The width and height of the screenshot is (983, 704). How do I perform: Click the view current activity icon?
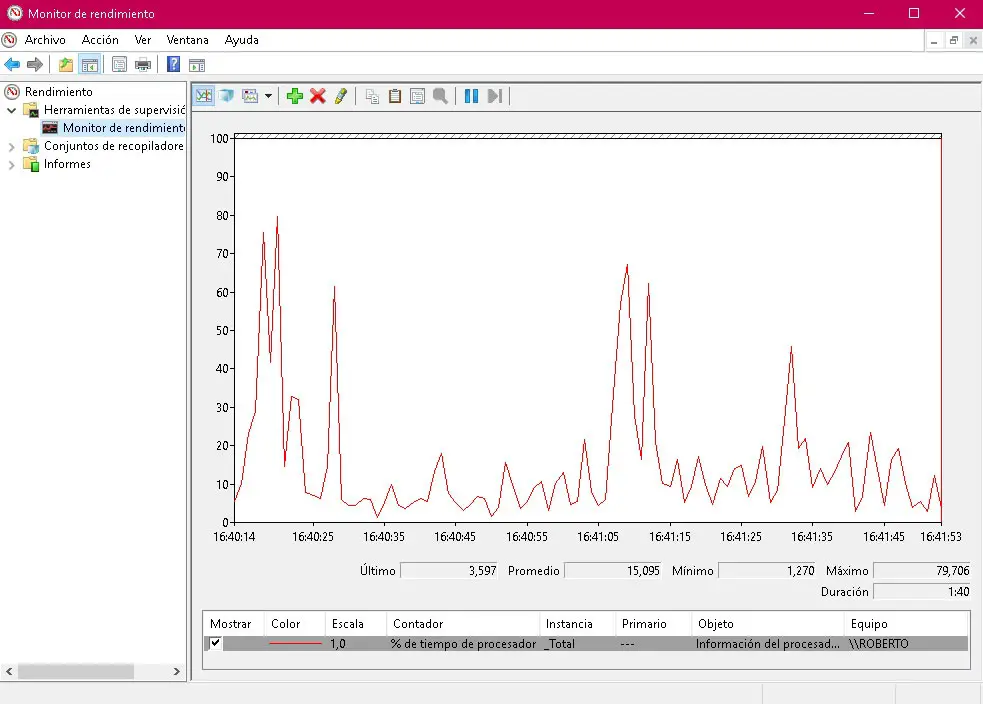click(x=204, y=96)
